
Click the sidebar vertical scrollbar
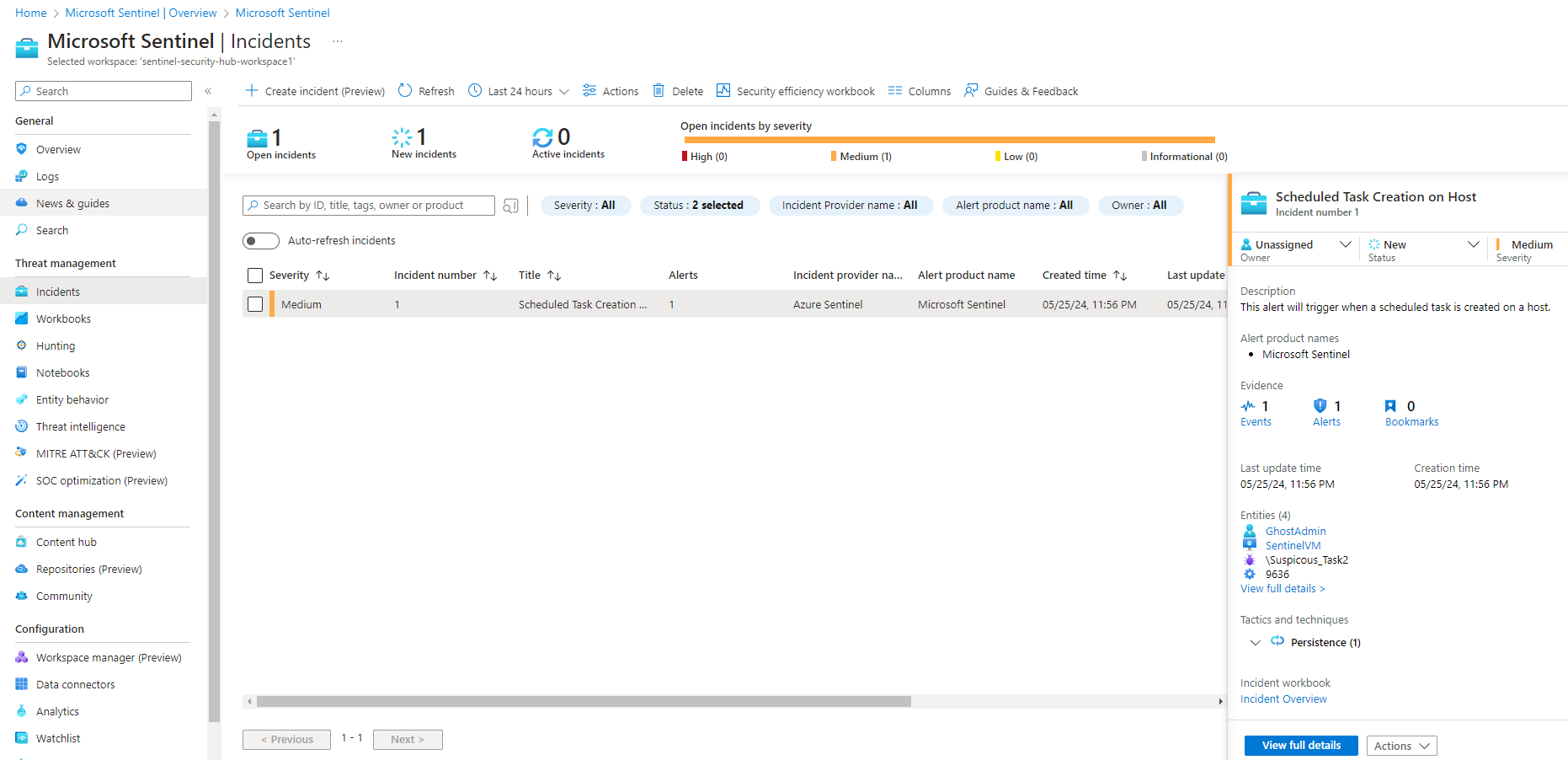click(214, 421)
